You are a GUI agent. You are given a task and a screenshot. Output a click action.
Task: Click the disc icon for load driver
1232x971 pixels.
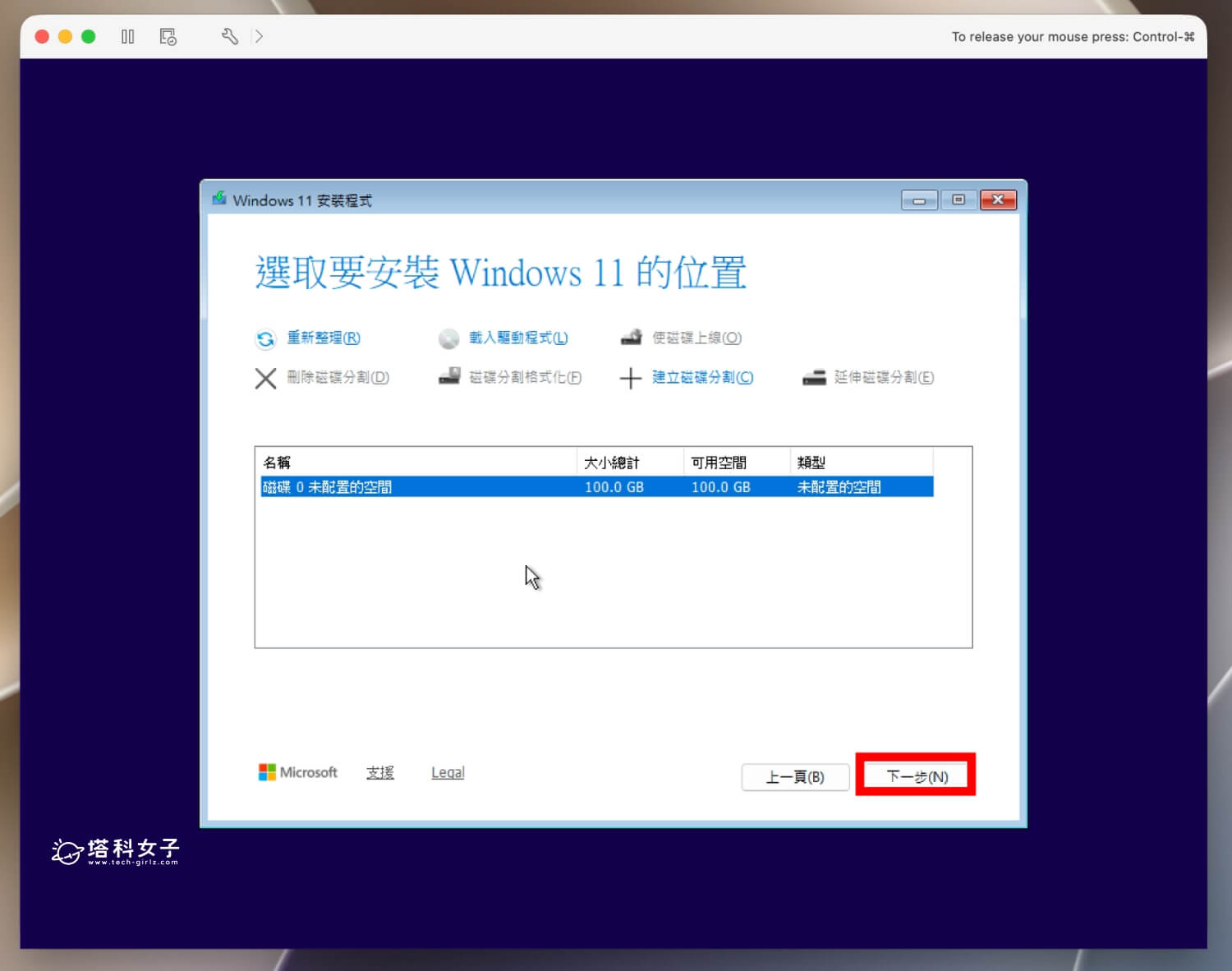(448, 338)
